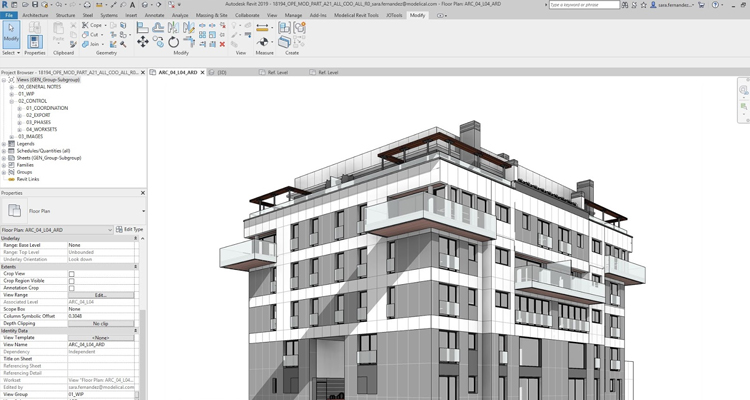Expand the 00_GENERAL NOTES tree node
The image size is (750, 400).
[x=12, y=87]
